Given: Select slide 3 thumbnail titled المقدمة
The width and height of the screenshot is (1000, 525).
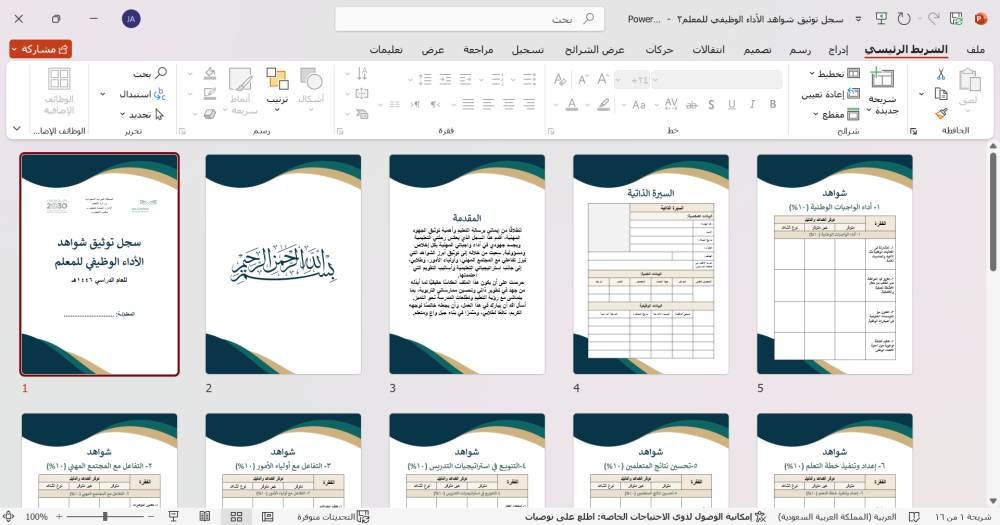Looking at the screenshot, I should [x=467, y=265].
